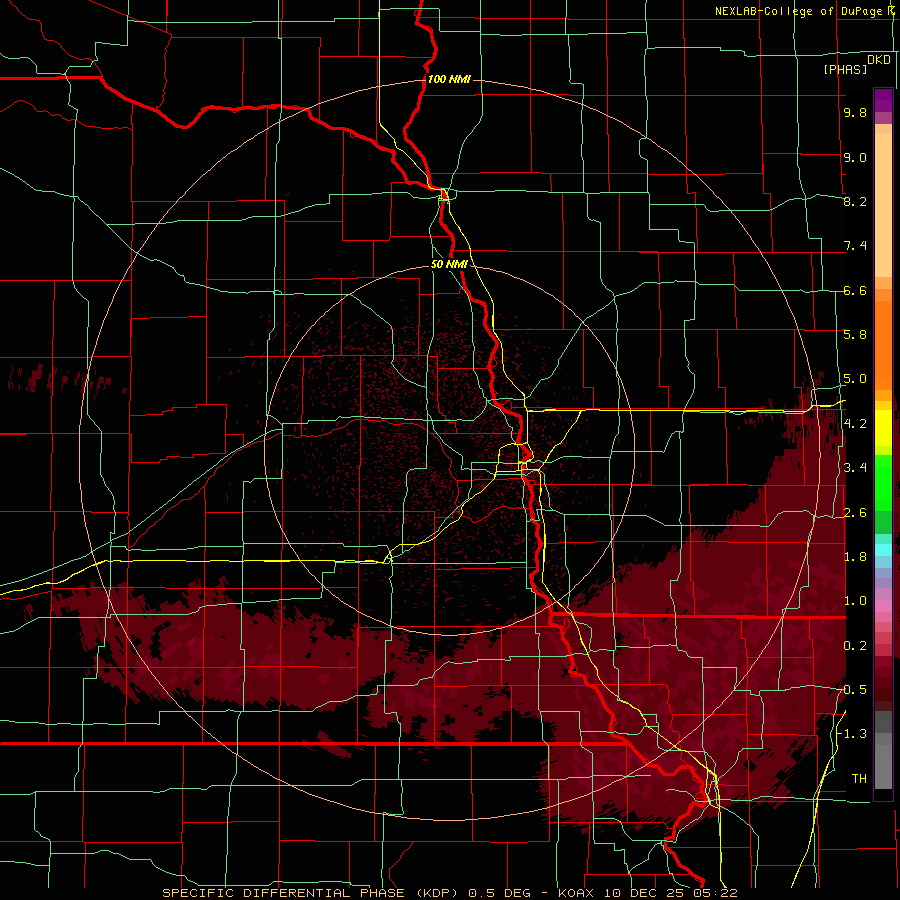Screen dimensions: 900x900
Task: Click the 50 NMI range ring label
Action: tap(449, 264)
